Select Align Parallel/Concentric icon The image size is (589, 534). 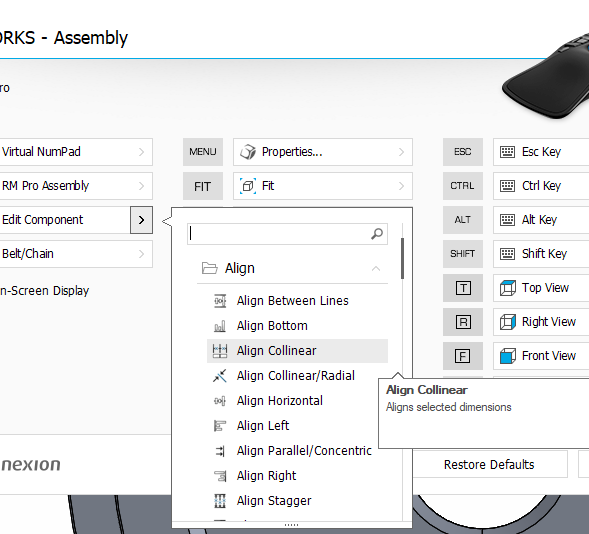point(220,451)
